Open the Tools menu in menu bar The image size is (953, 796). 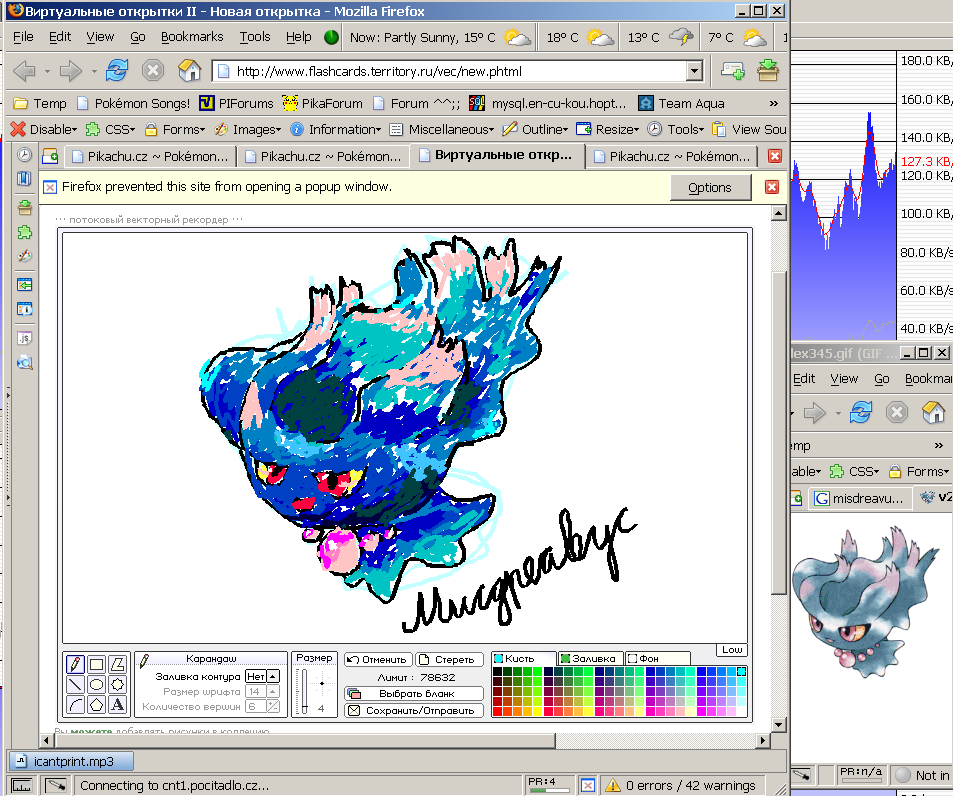click(255, 37)
